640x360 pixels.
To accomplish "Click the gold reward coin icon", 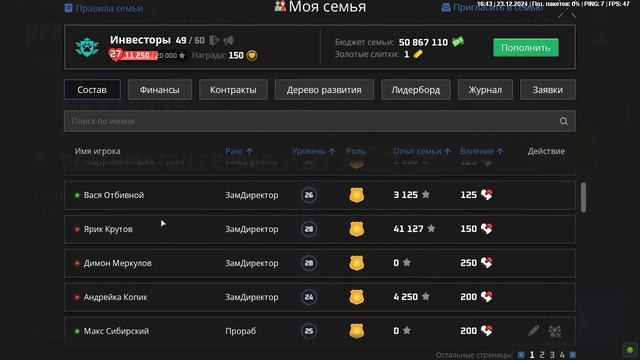I will (252, 55).
